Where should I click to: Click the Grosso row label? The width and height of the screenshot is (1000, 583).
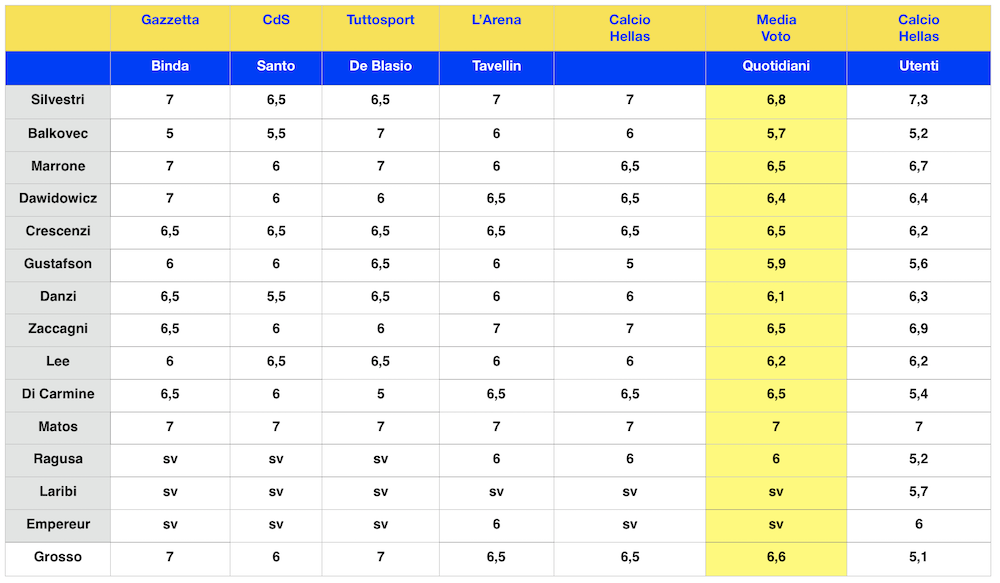point(58,557)
